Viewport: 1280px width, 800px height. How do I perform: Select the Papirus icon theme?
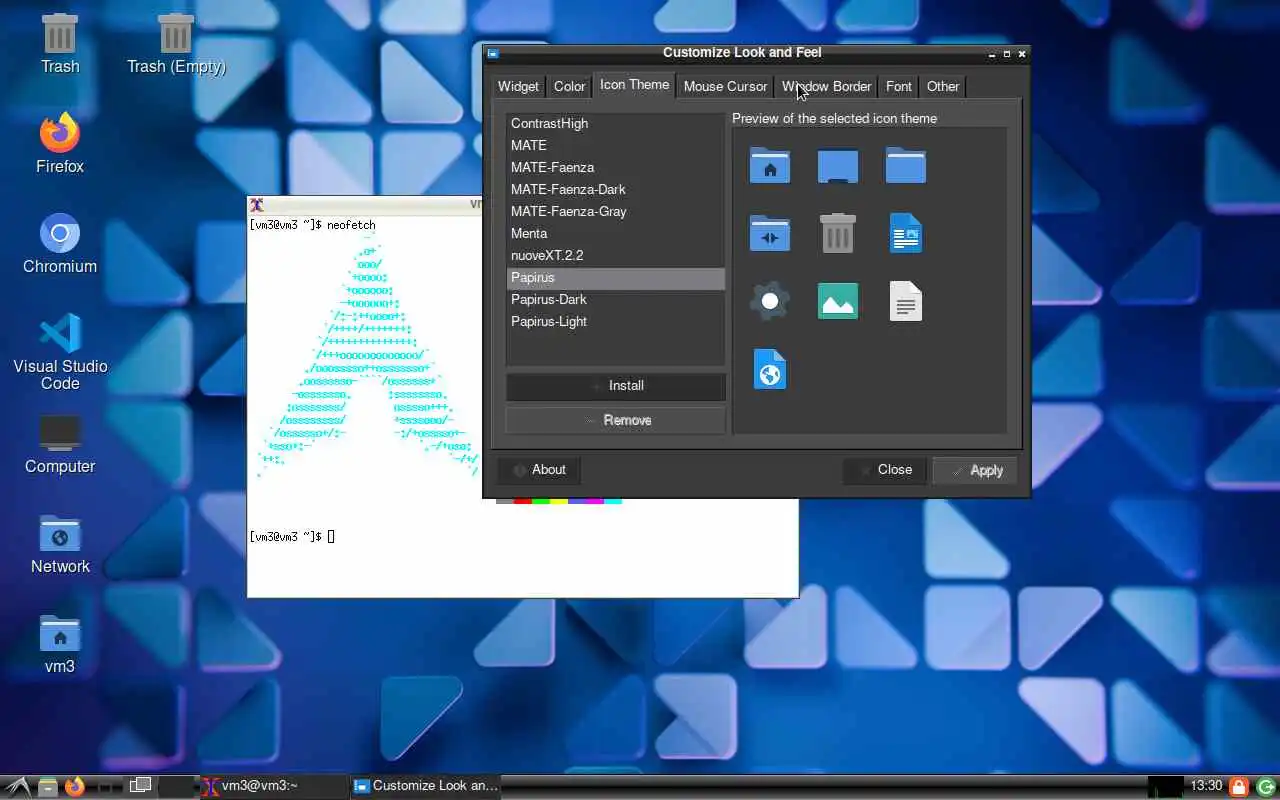point(615,277)
